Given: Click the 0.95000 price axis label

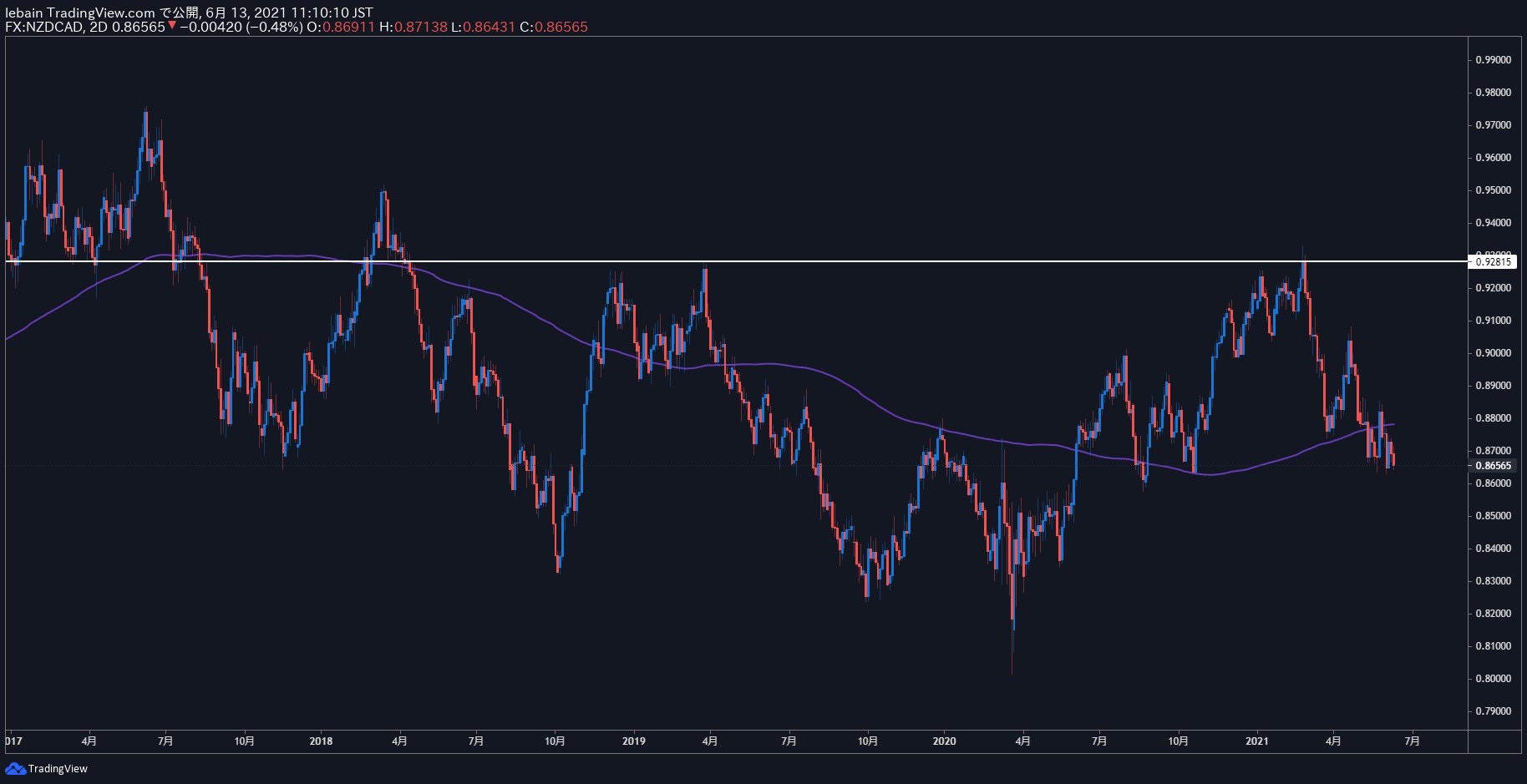Looking at the screenshot, I should click(x=1494, y=190).
